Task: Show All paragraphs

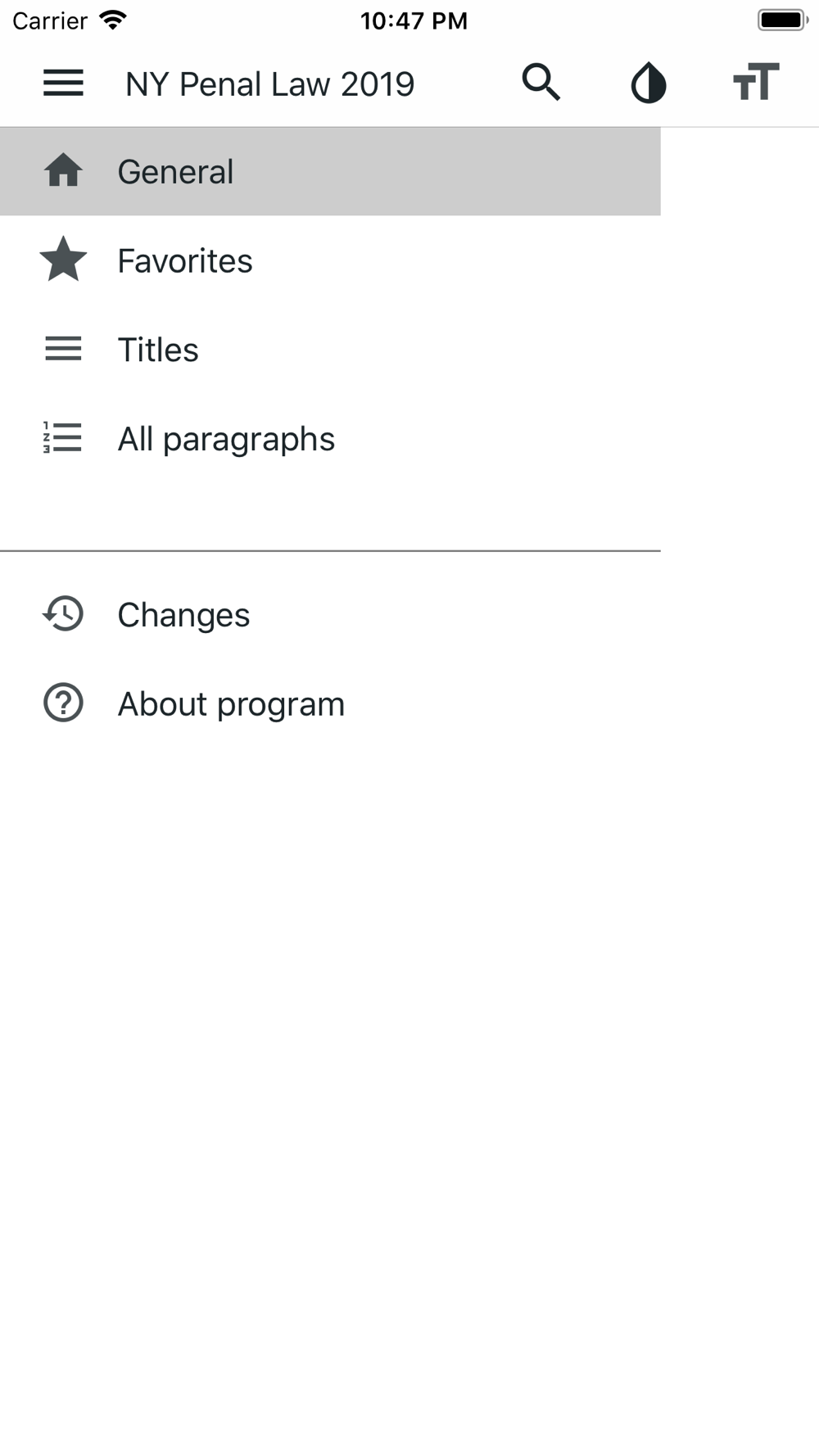Action: (330, 439)
